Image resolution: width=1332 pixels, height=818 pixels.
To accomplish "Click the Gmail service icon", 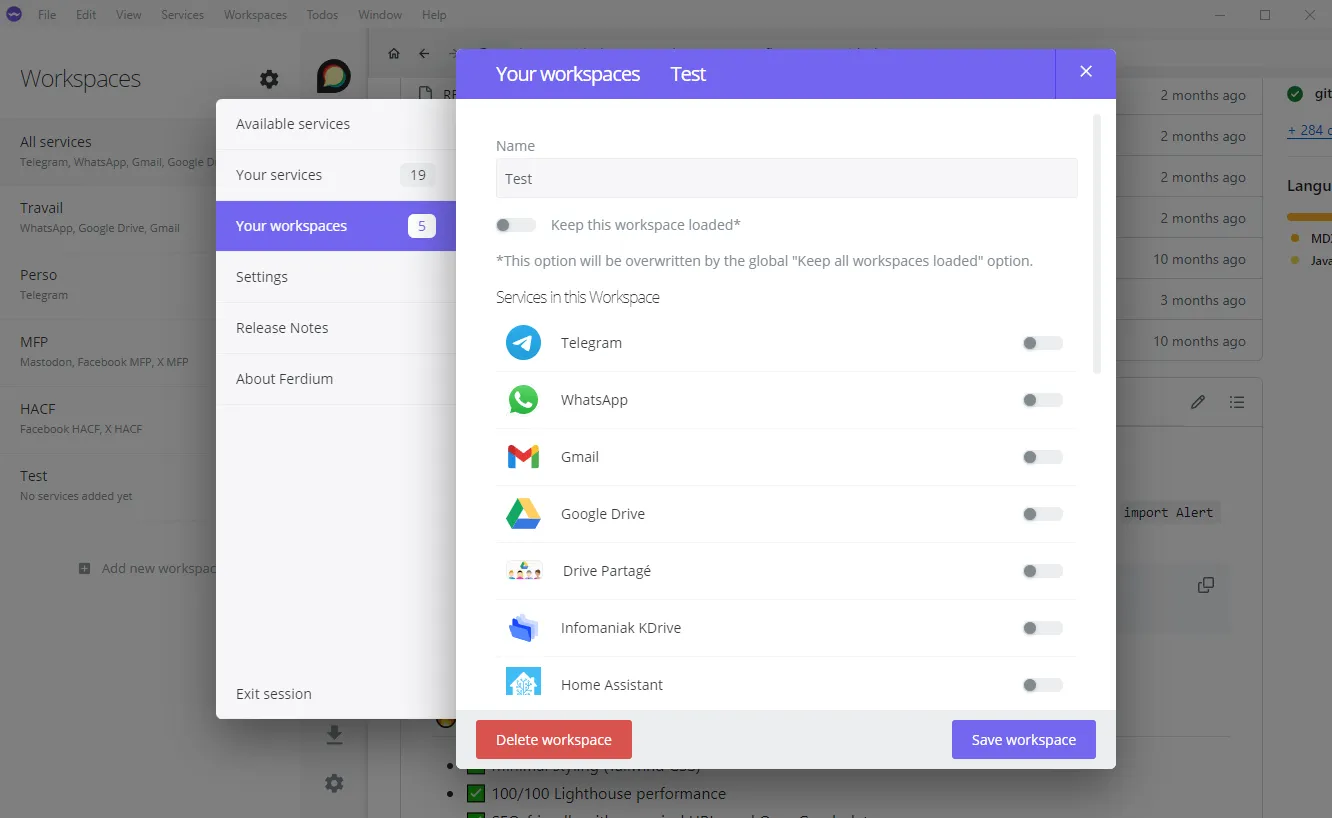I will point(523,457).
